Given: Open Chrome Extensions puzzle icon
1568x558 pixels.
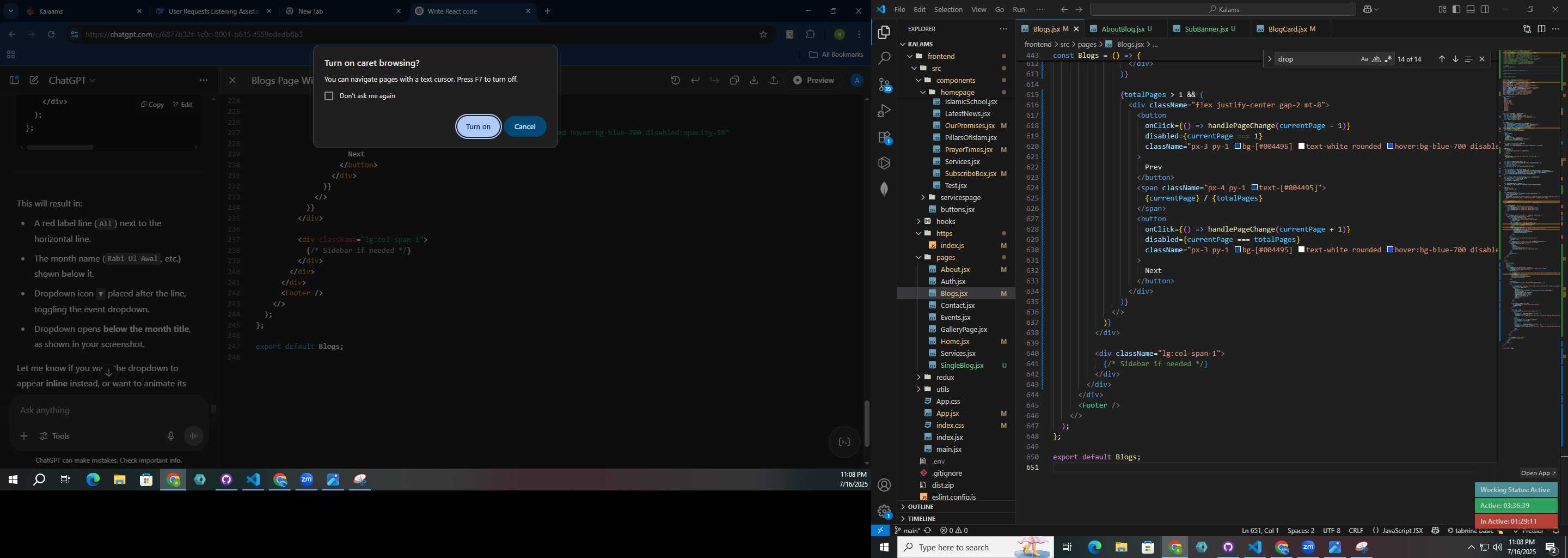Looking at the screenshot, I should 810,35.
